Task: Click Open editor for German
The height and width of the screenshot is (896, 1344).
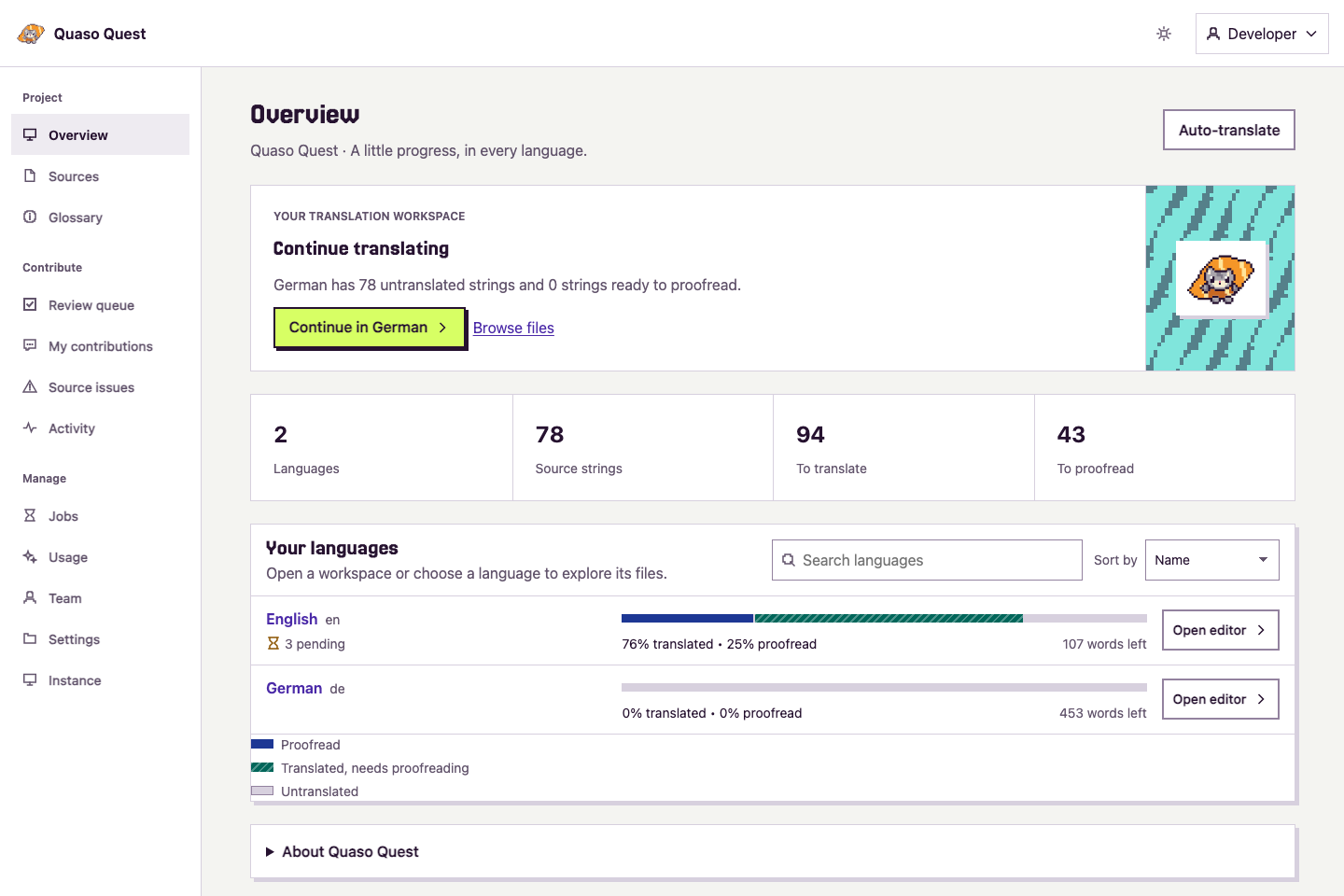Action: (1220, 699)
